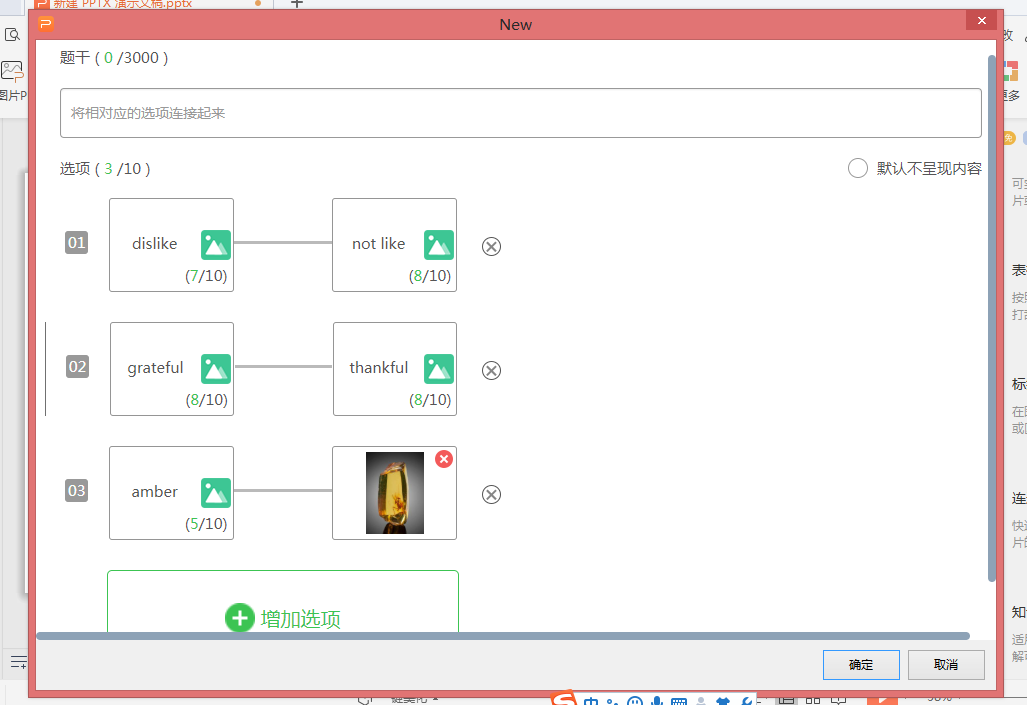The width and height of the screenshot is (1027, 705).
Task: Add image to the thankful option
Action: (438, 369)
